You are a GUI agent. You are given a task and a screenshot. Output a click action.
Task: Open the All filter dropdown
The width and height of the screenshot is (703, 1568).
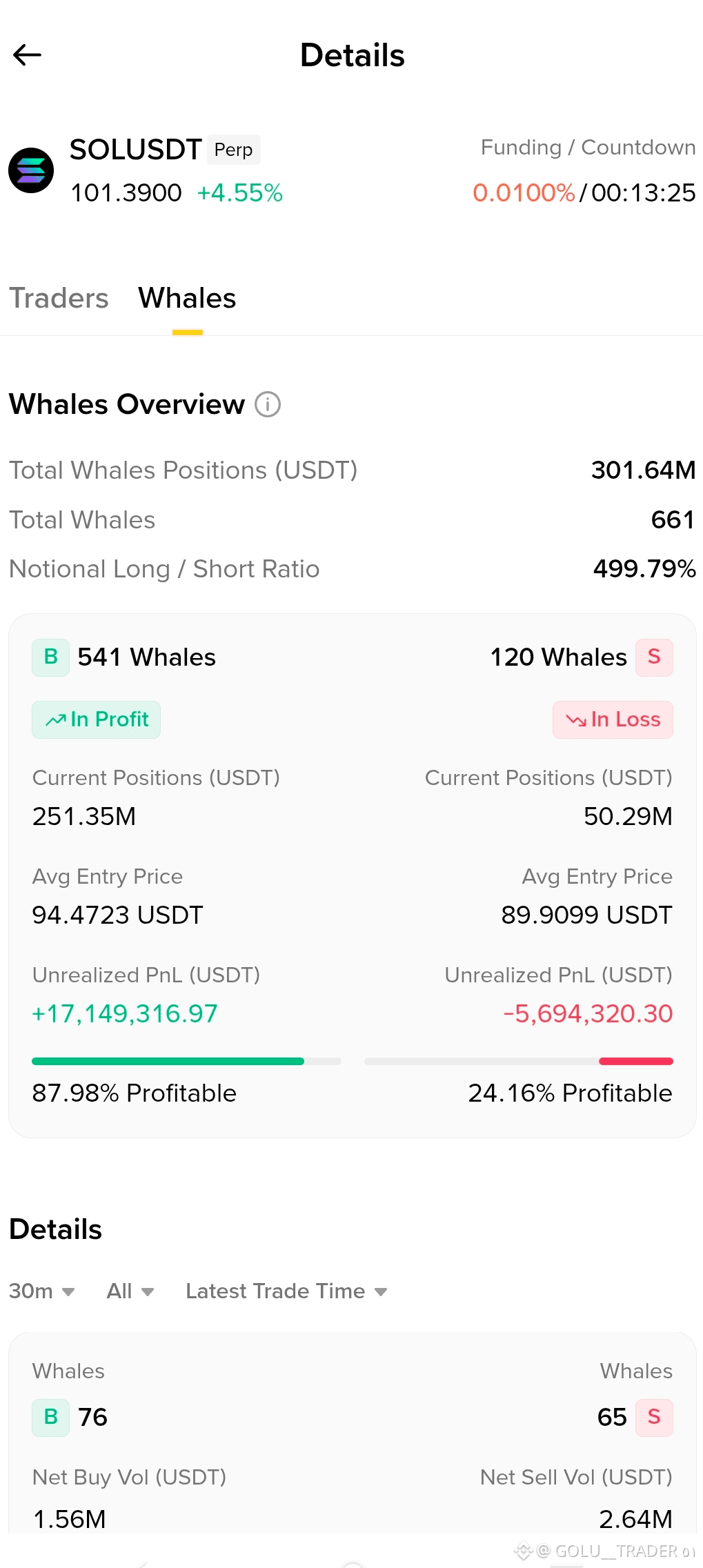coord(130,1291)
